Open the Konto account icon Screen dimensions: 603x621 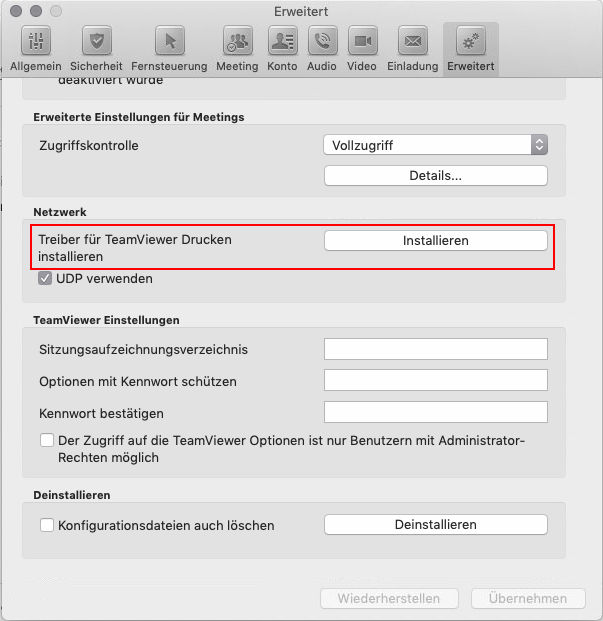(283, 41)
